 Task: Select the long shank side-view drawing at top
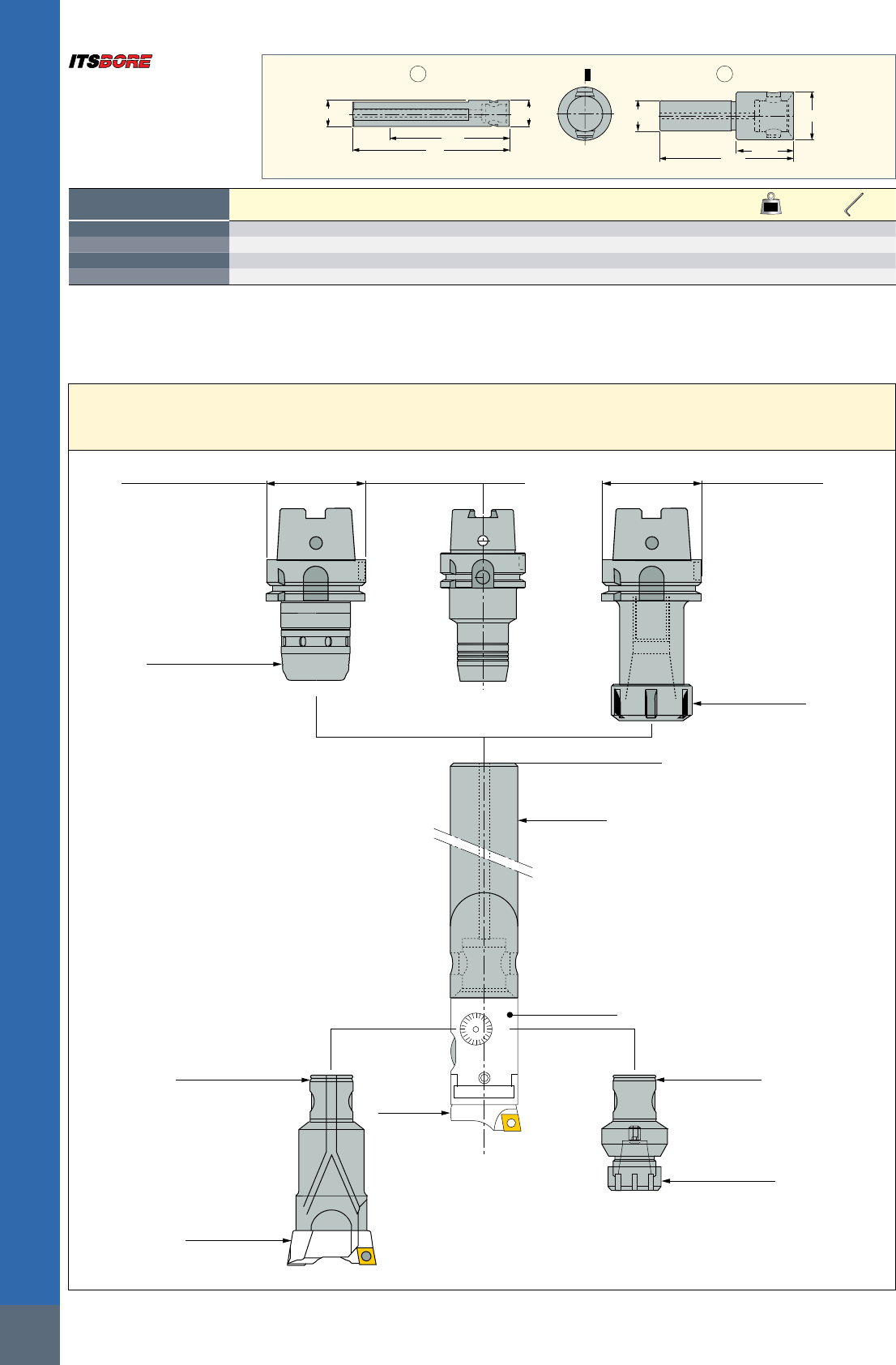(431, 113)
